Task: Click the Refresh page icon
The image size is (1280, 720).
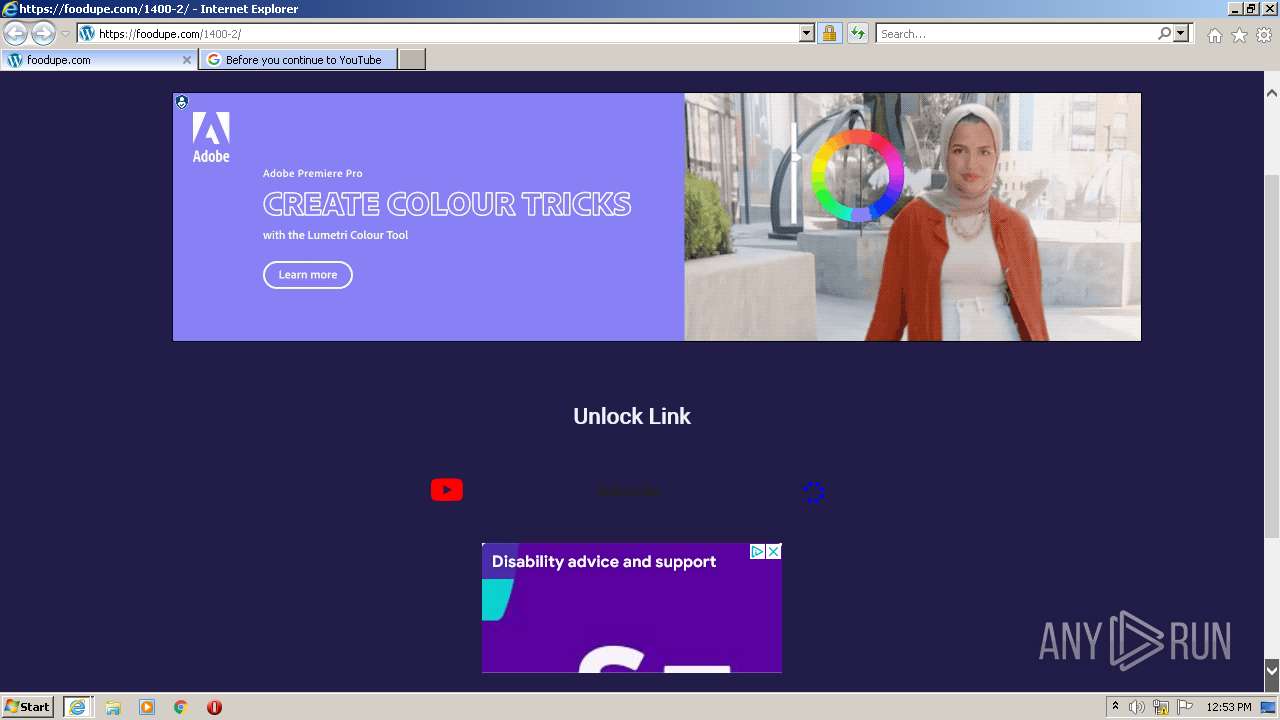Action: pos(858,34)
